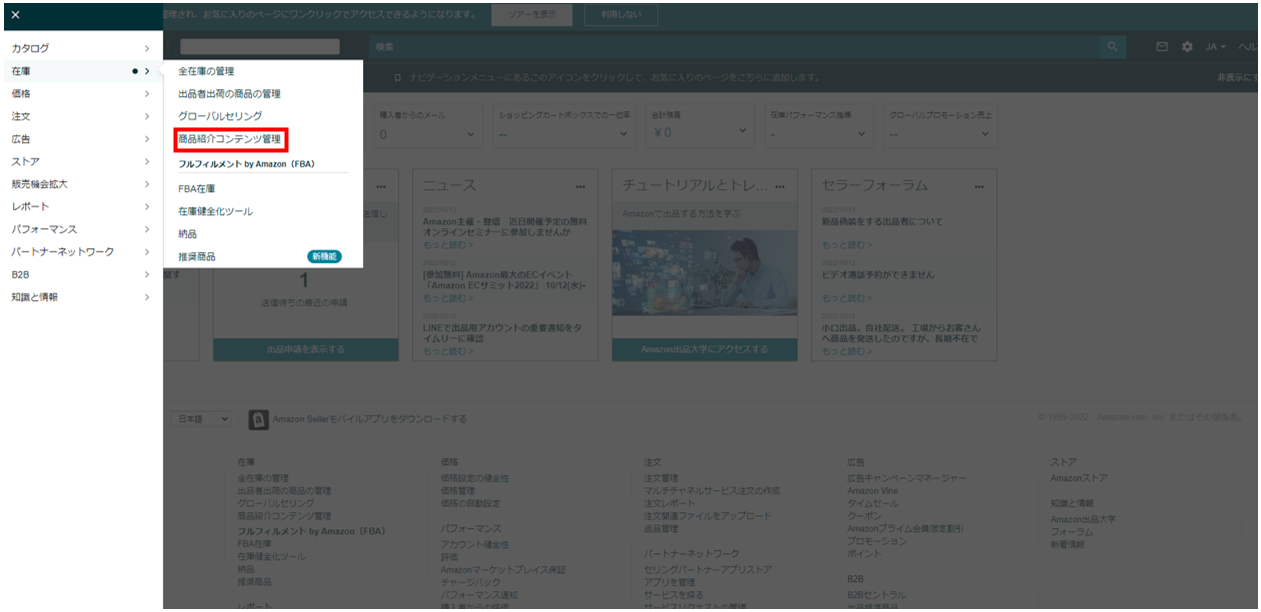Open 返品管理 footer link
1261x612 pixels.
[x=661, y=528]
